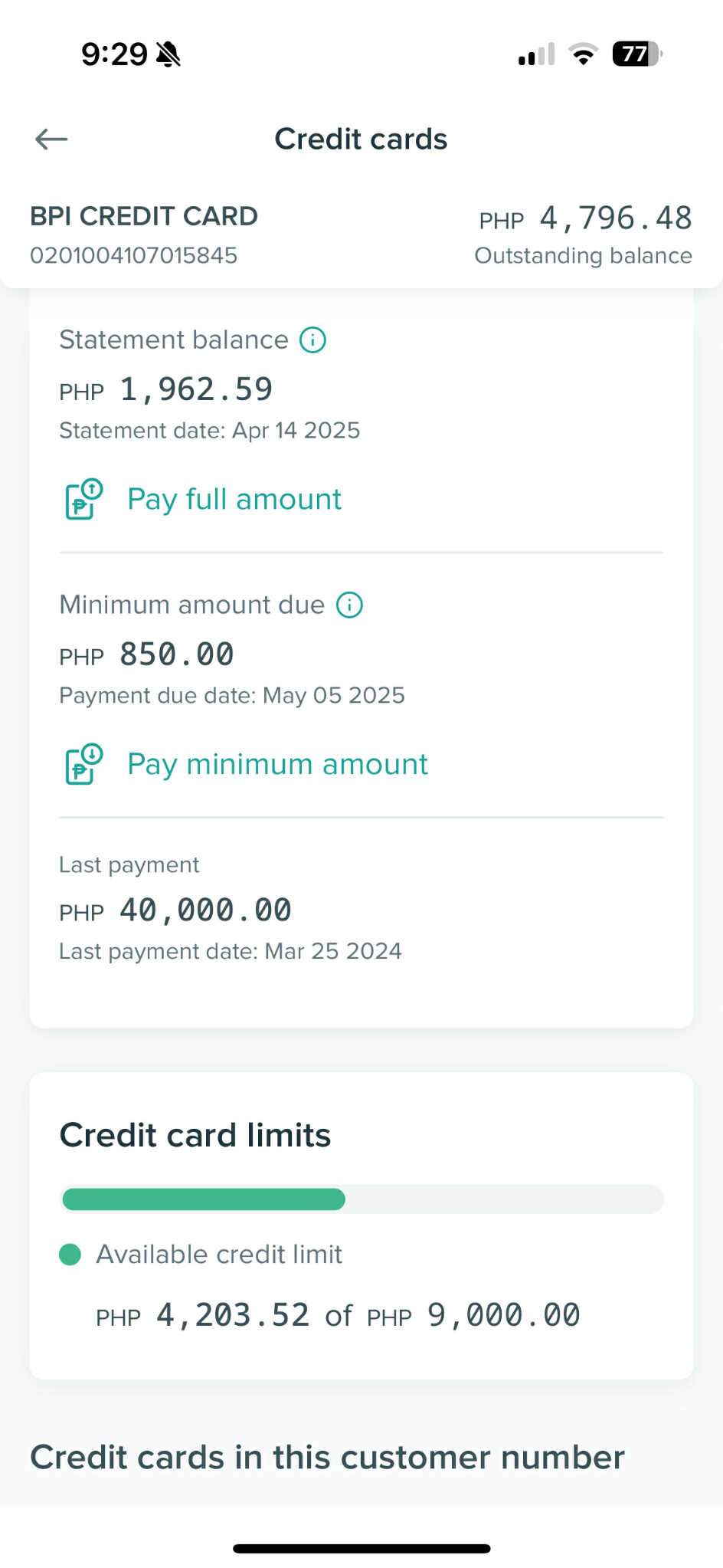Tap the Credit cards in this customer number heading
The height and width of the screenshot is (1568, 723).
[327, 1457]
